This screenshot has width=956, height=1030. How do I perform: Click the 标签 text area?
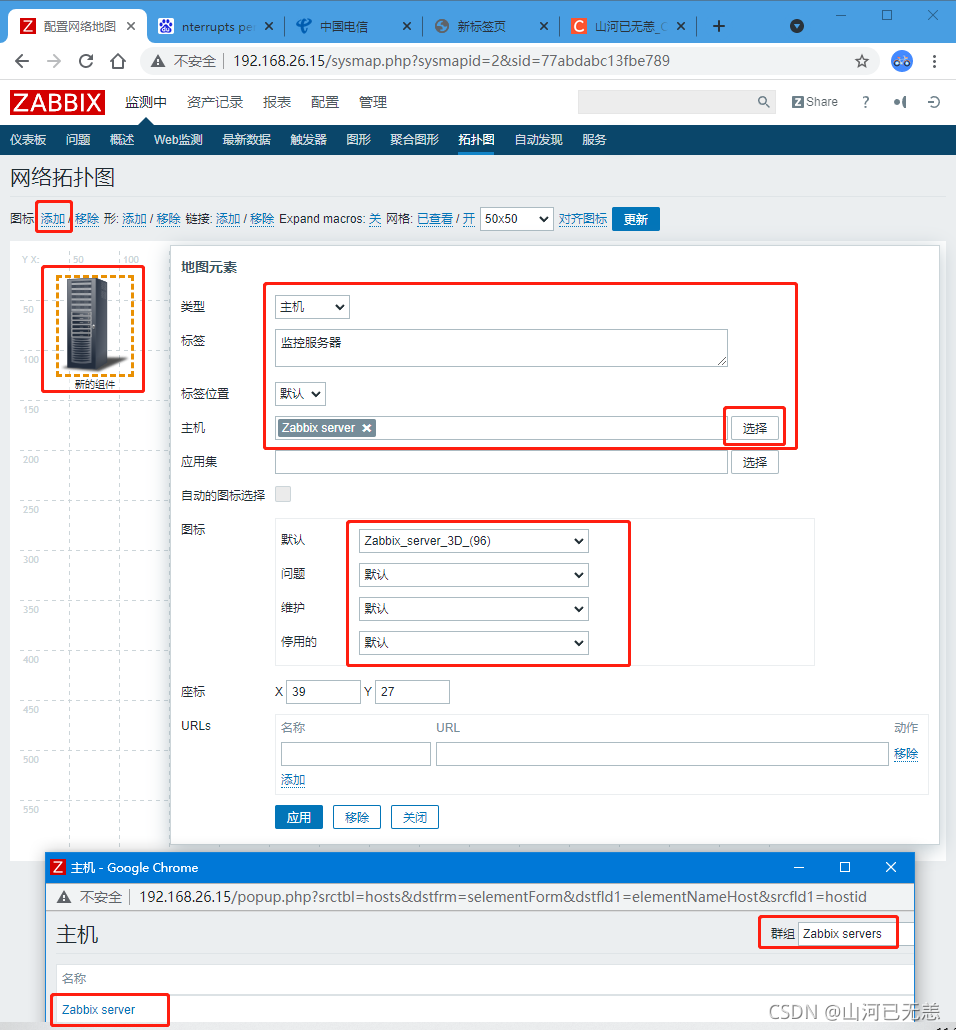[501, 348]
